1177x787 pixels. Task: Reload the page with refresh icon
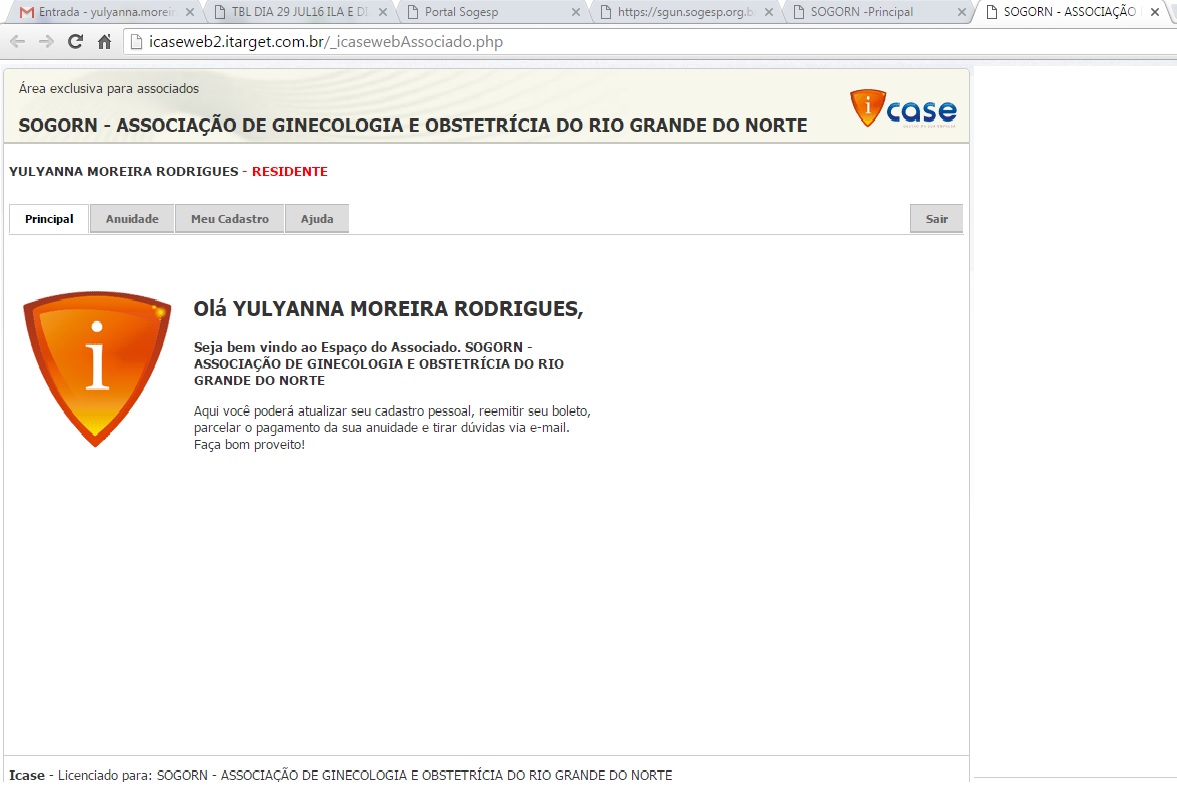[75, 42]
